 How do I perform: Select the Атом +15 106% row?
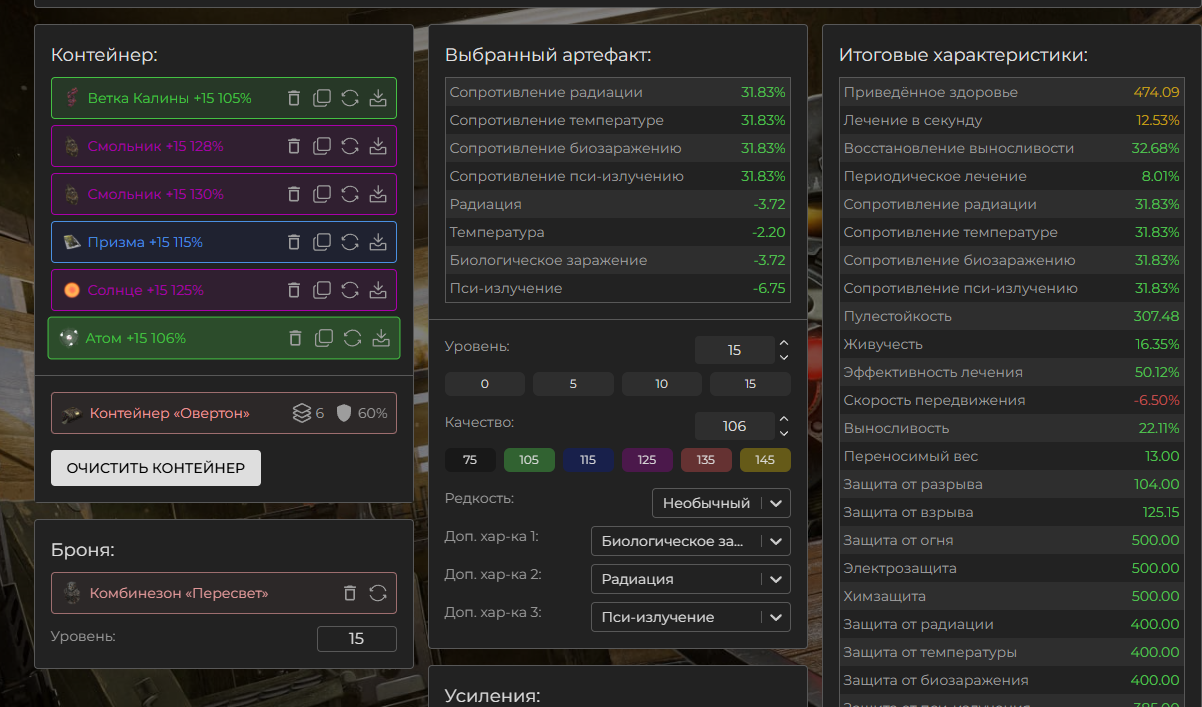pyautogui.click(x=224, y=338)
